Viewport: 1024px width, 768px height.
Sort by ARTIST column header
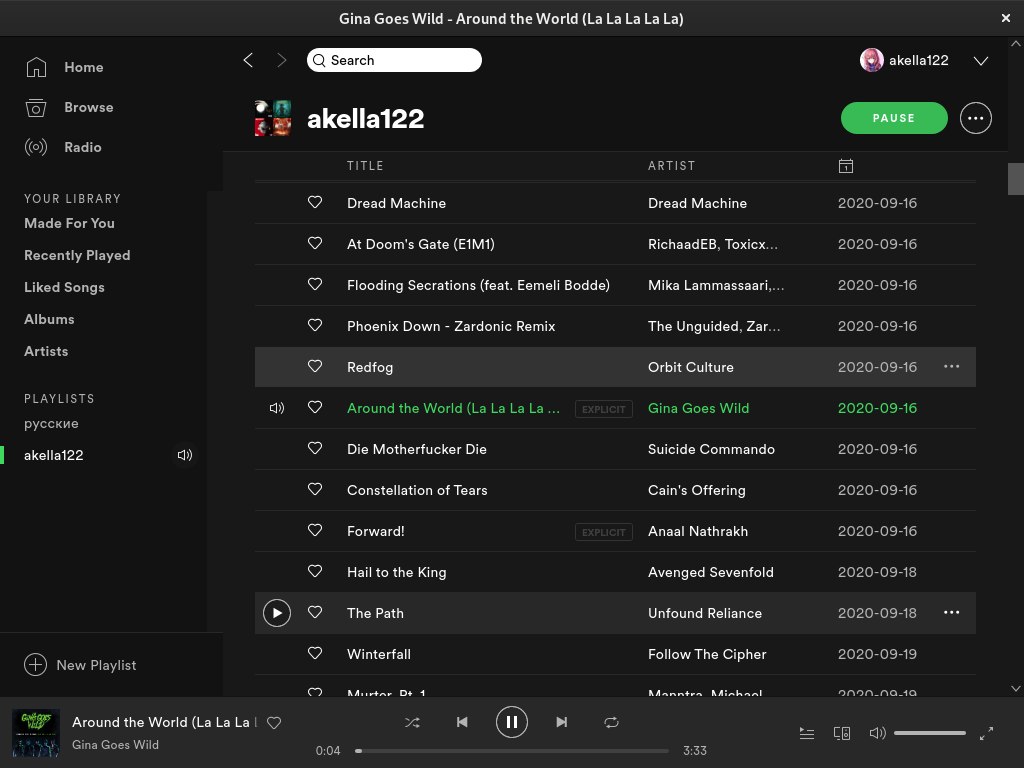[671, 166]
